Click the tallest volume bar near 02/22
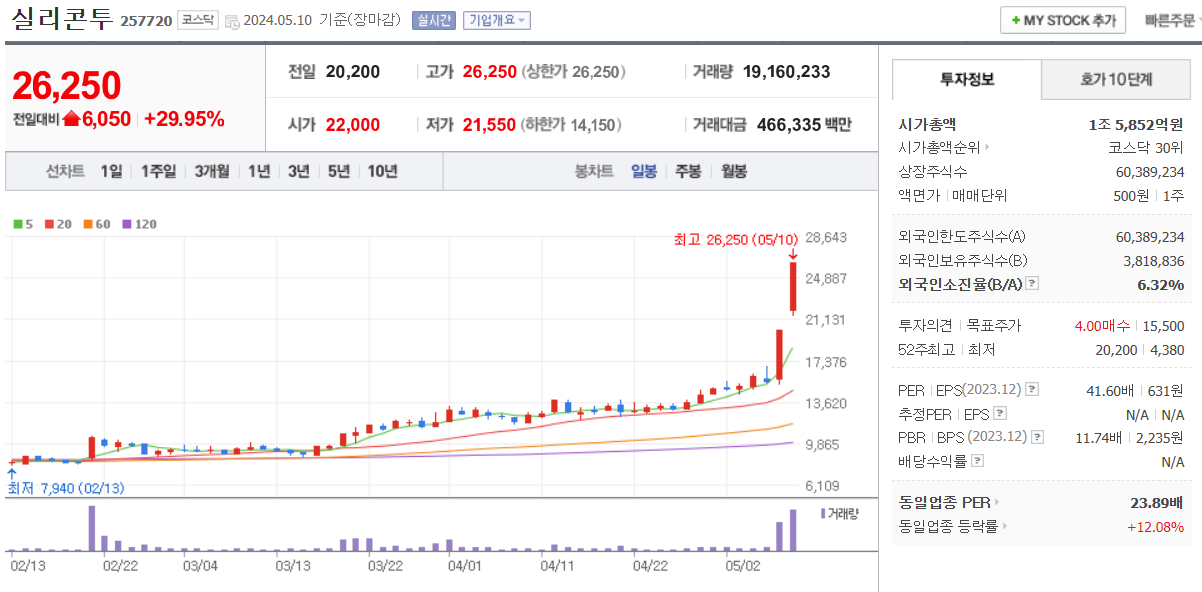The image size is (1202, 592). pyautogui.click(x=91, y=528)
